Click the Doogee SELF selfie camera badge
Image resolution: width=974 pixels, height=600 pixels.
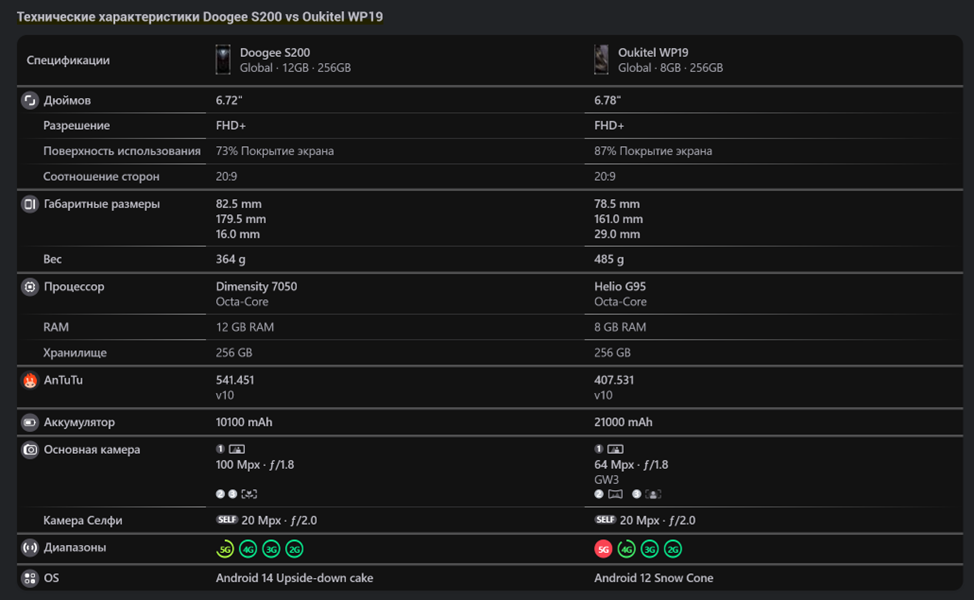226,520
